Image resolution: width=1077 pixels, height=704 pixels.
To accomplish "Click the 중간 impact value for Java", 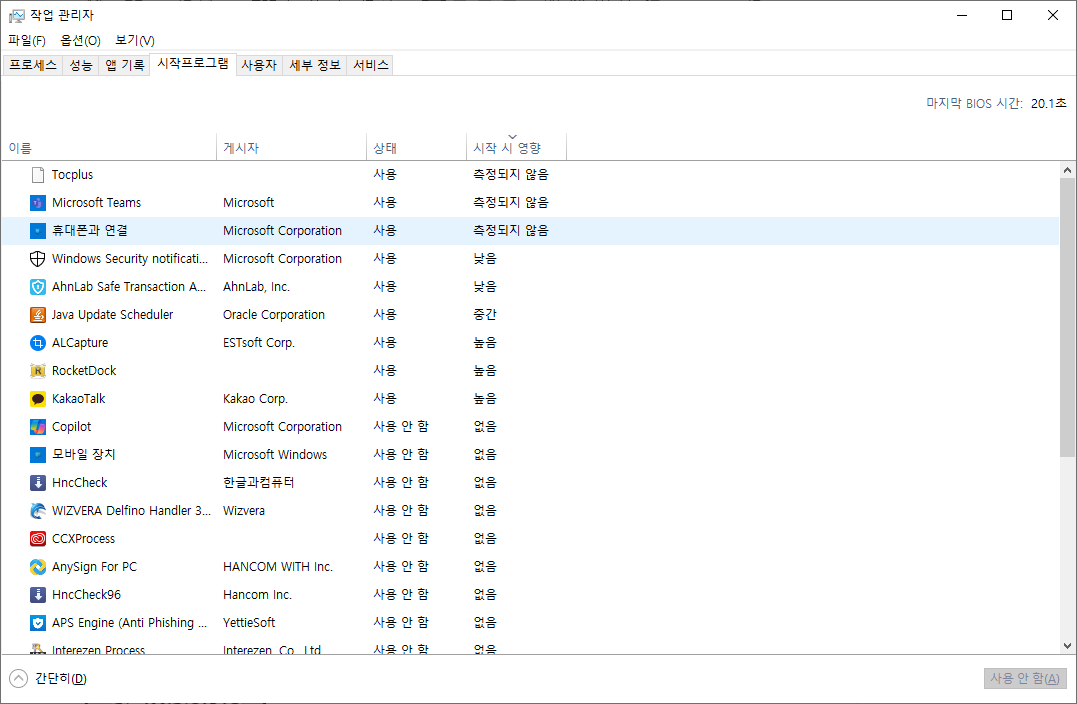I will 484,315.
